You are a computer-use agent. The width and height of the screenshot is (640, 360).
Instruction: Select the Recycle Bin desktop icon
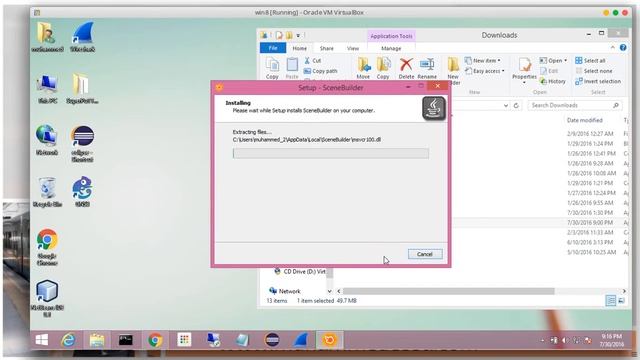[x=47, y=192]
